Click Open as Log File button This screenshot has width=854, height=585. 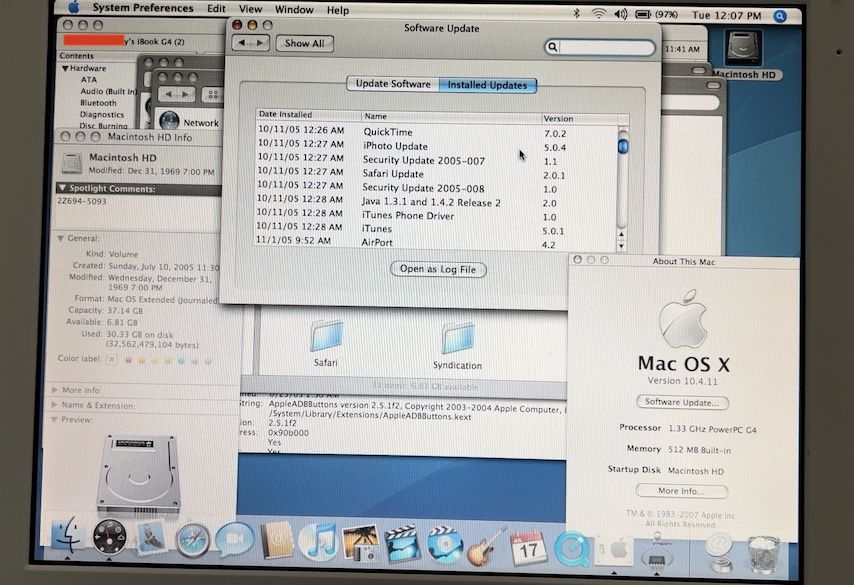(438, 269)
